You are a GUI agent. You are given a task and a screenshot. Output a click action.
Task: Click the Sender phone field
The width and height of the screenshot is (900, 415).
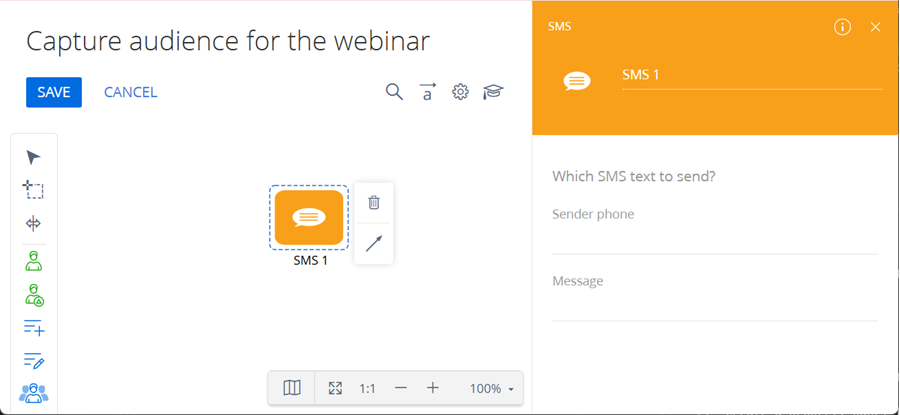click(x=714, y=240)
